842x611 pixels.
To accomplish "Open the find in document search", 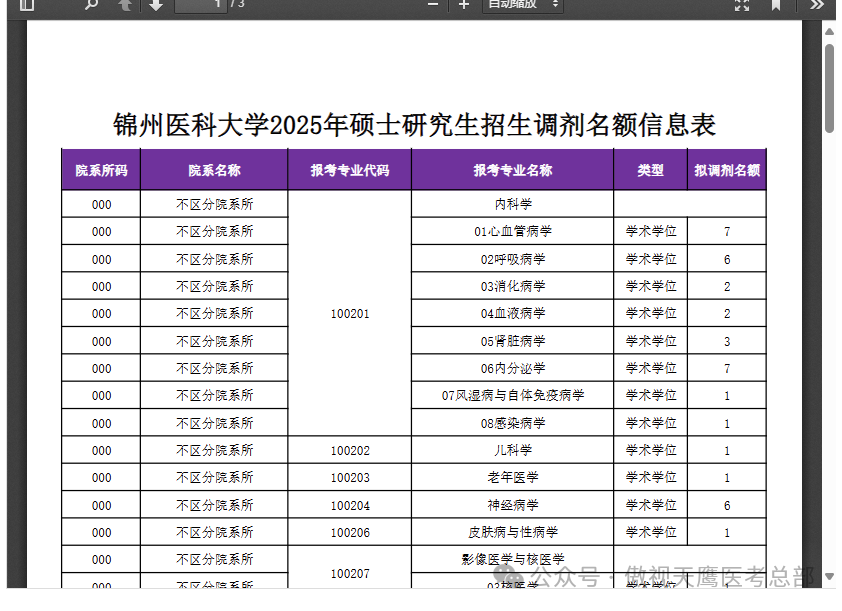I will point(91,4).
